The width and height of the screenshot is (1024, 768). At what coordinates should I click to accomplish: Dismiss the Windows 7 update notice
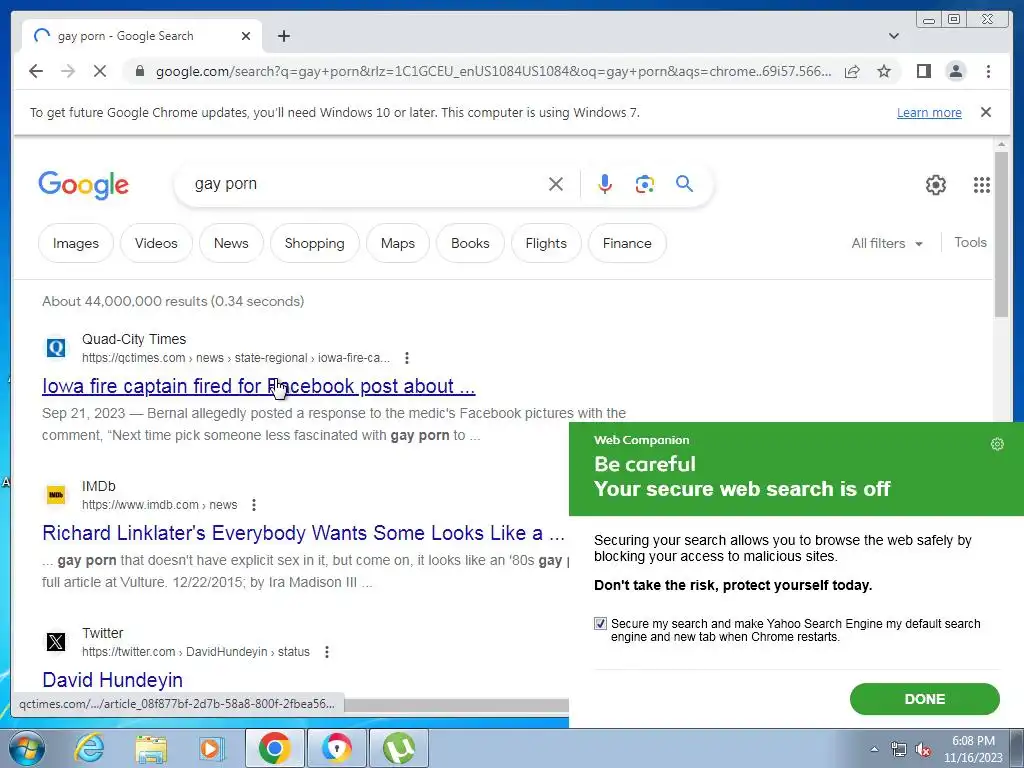tap(986, 112)
